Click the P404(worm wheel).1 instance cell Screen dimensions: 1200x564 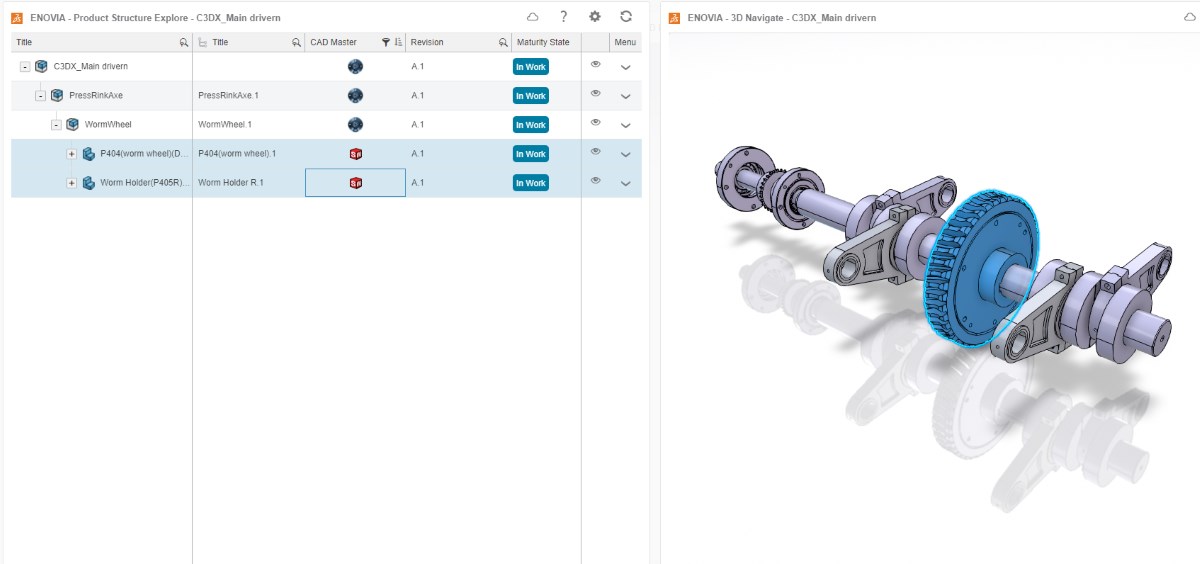tap(237, 153)
